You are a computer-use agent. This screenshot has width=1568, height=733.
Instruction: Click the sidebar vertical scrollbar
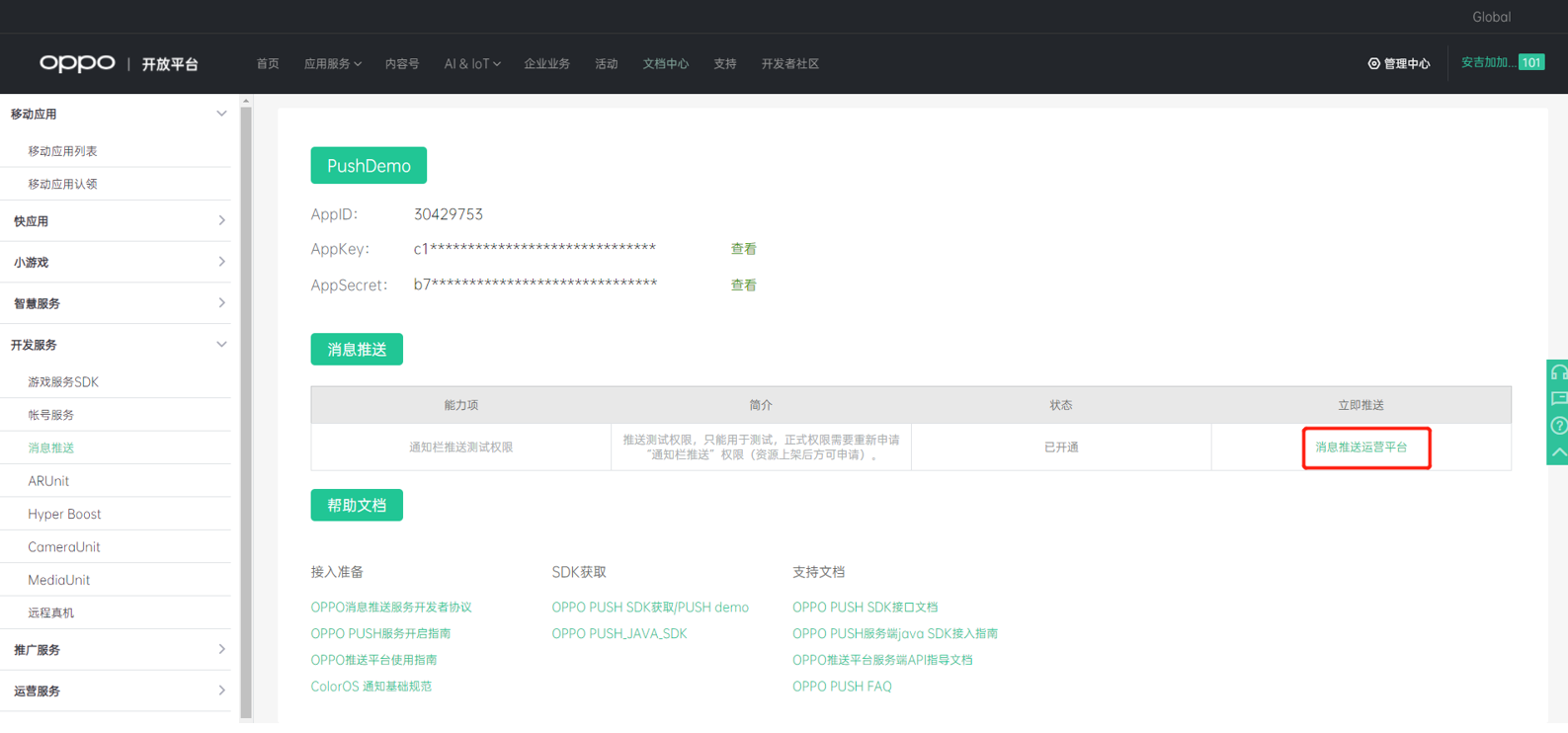[x=246, y=395]
